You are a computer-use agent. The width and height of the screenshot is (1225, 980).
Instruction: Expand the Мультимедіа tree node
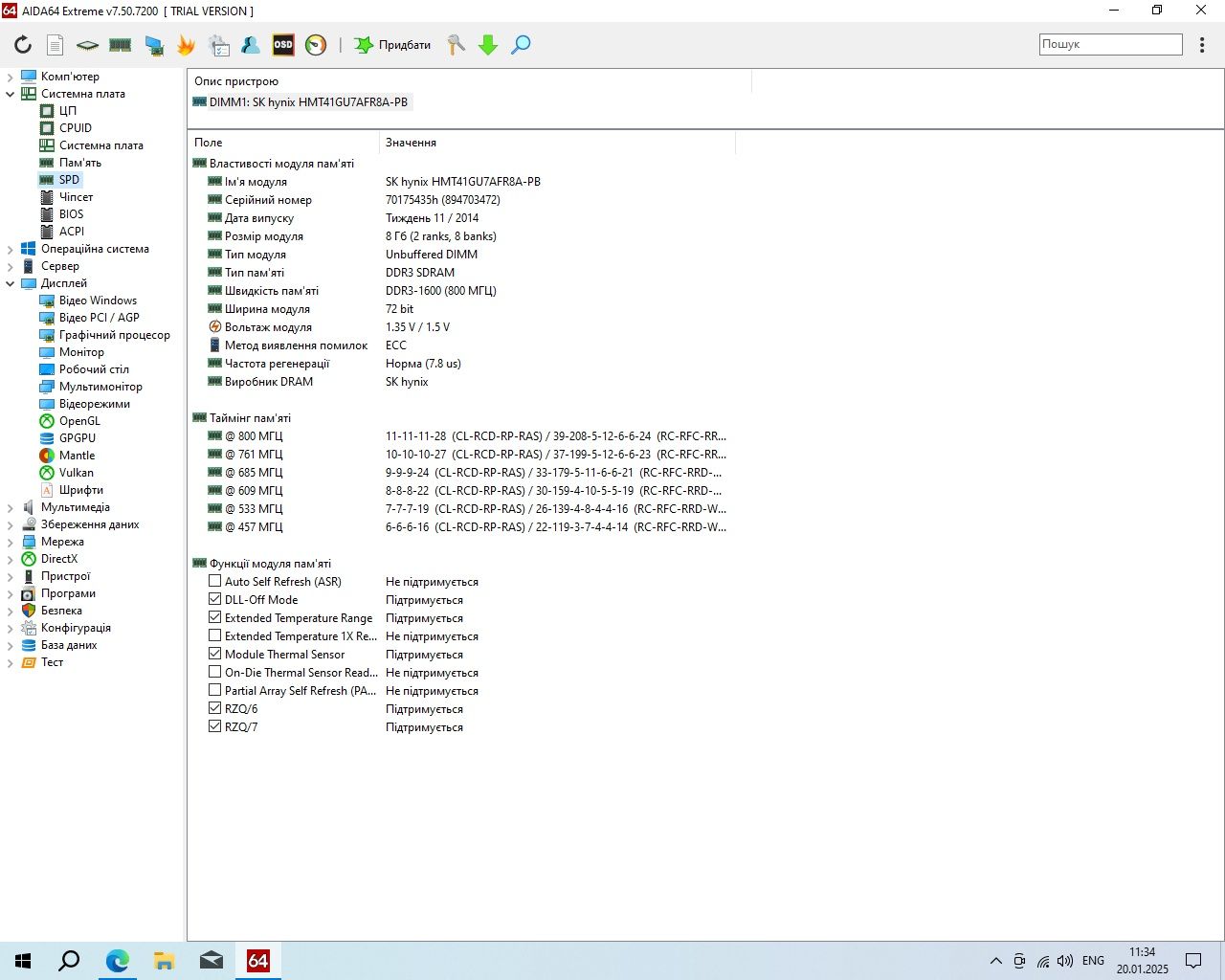pos(11,507)
